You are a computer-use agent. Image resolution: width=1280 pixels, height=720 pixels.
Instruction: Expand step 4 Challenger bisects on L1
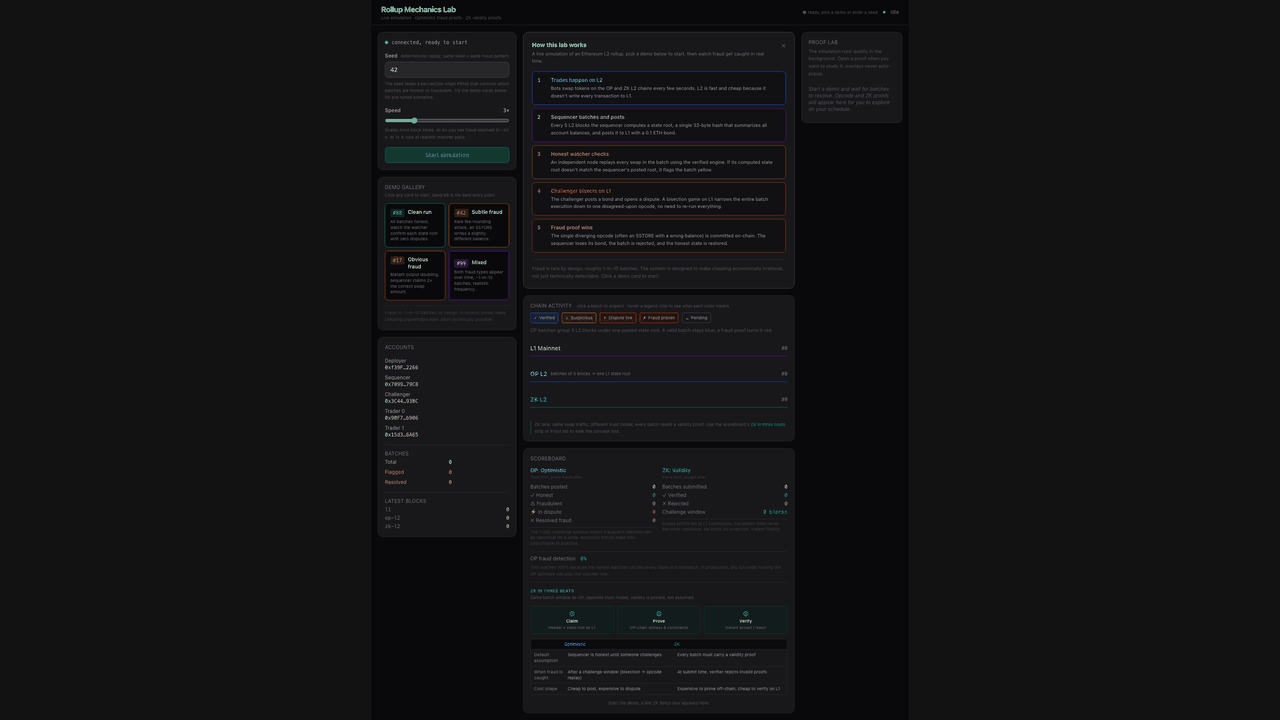pos(658,199)
